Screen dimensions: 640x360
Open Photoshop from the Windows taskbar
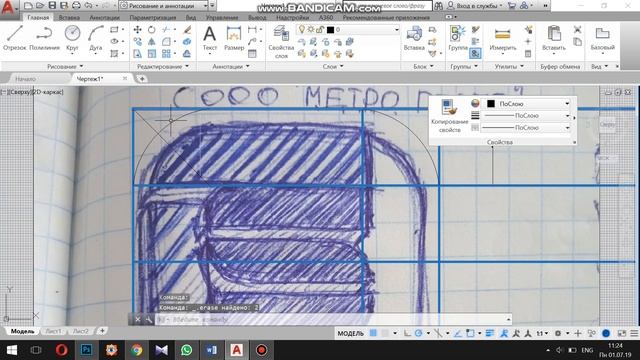click(86, 350)
